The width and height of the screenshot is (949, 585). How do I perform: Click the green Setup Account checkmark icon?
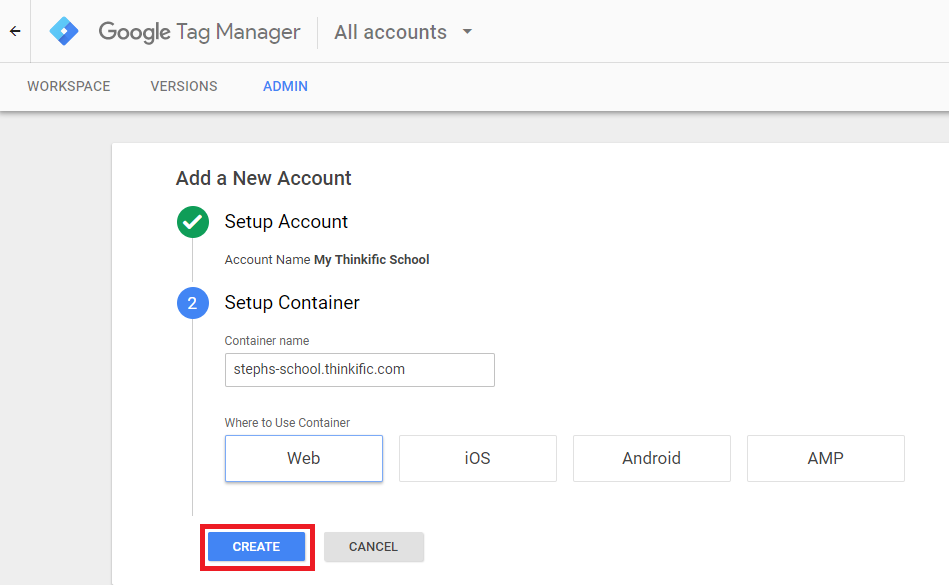point(193,222)
